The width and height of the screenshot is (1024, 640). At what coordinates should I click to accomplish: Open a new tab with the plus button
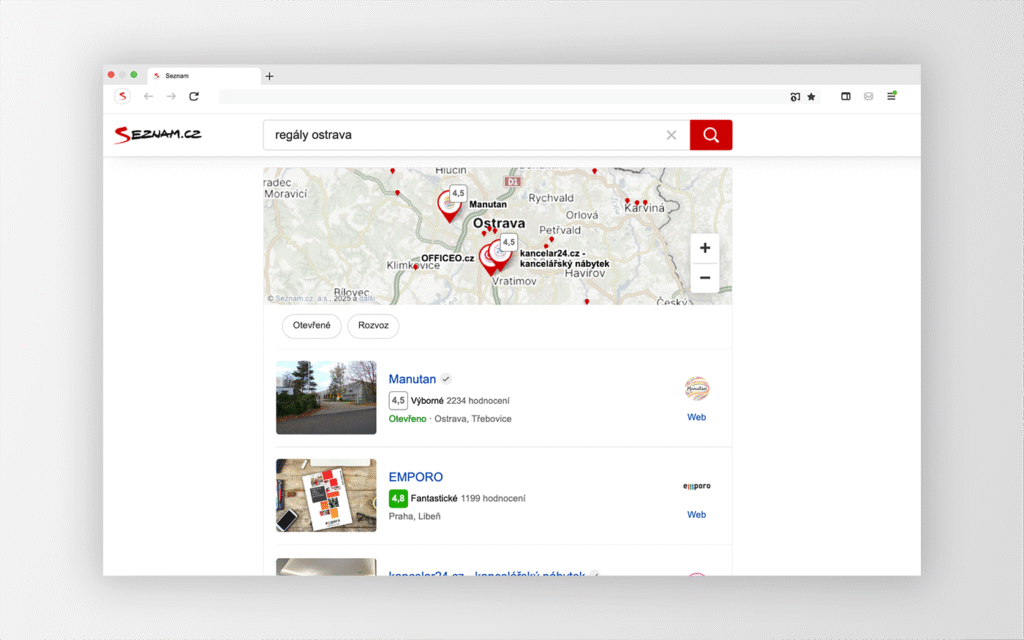pyautogui.click(x=269, y=76)
